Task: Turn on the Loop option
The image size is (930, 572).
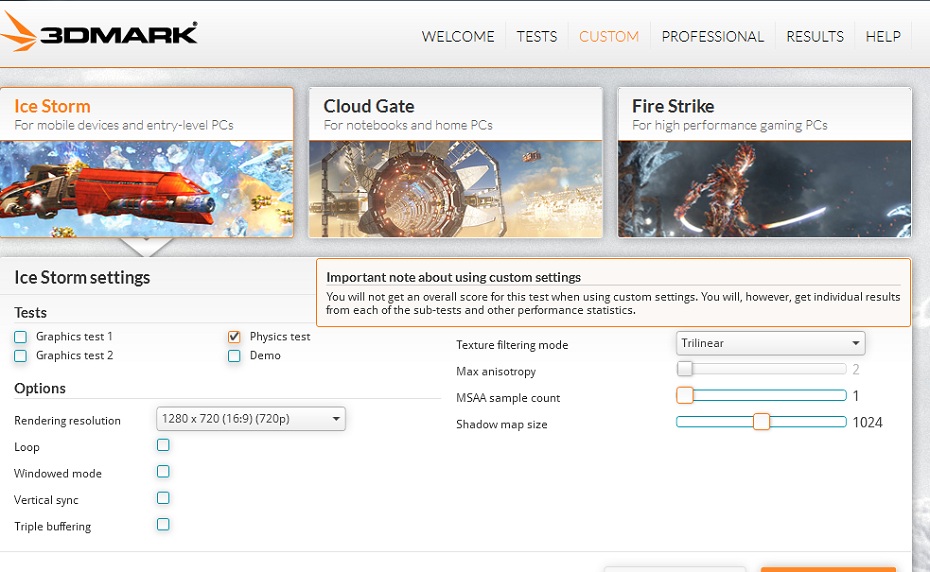Action: 163,445
